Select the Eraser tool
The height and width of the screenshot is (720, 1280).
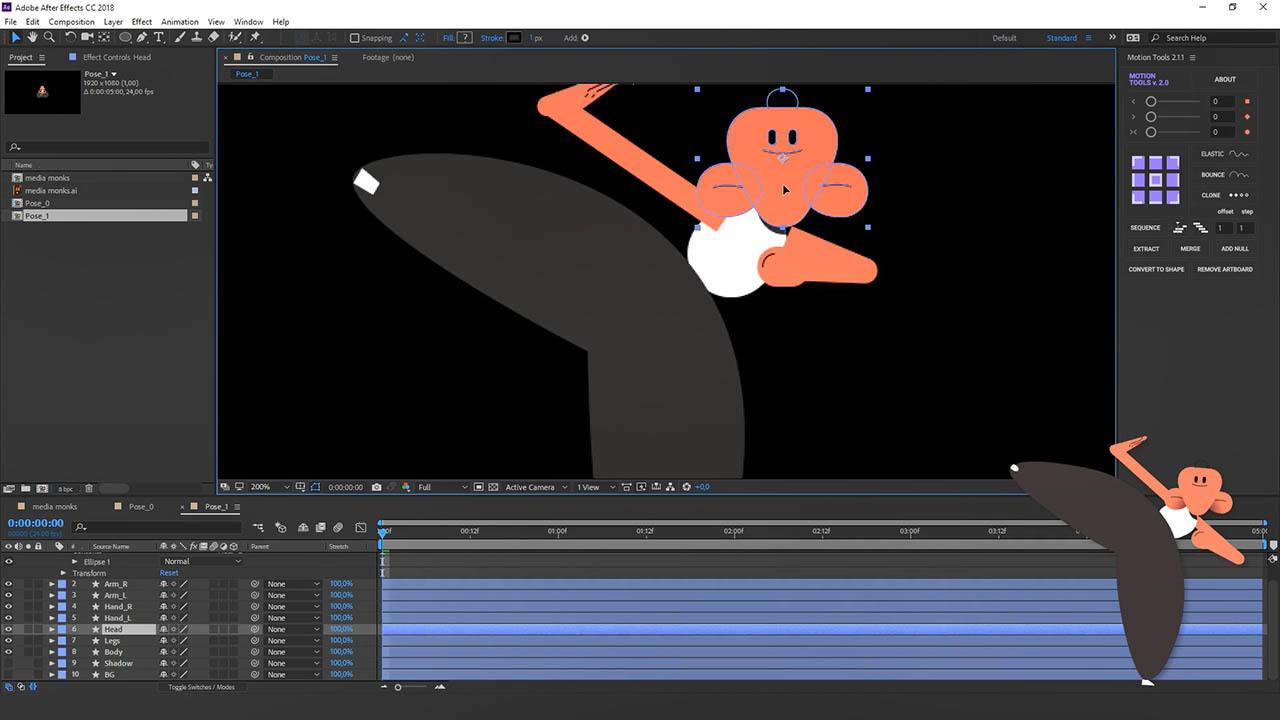click(x=213, y=37)
